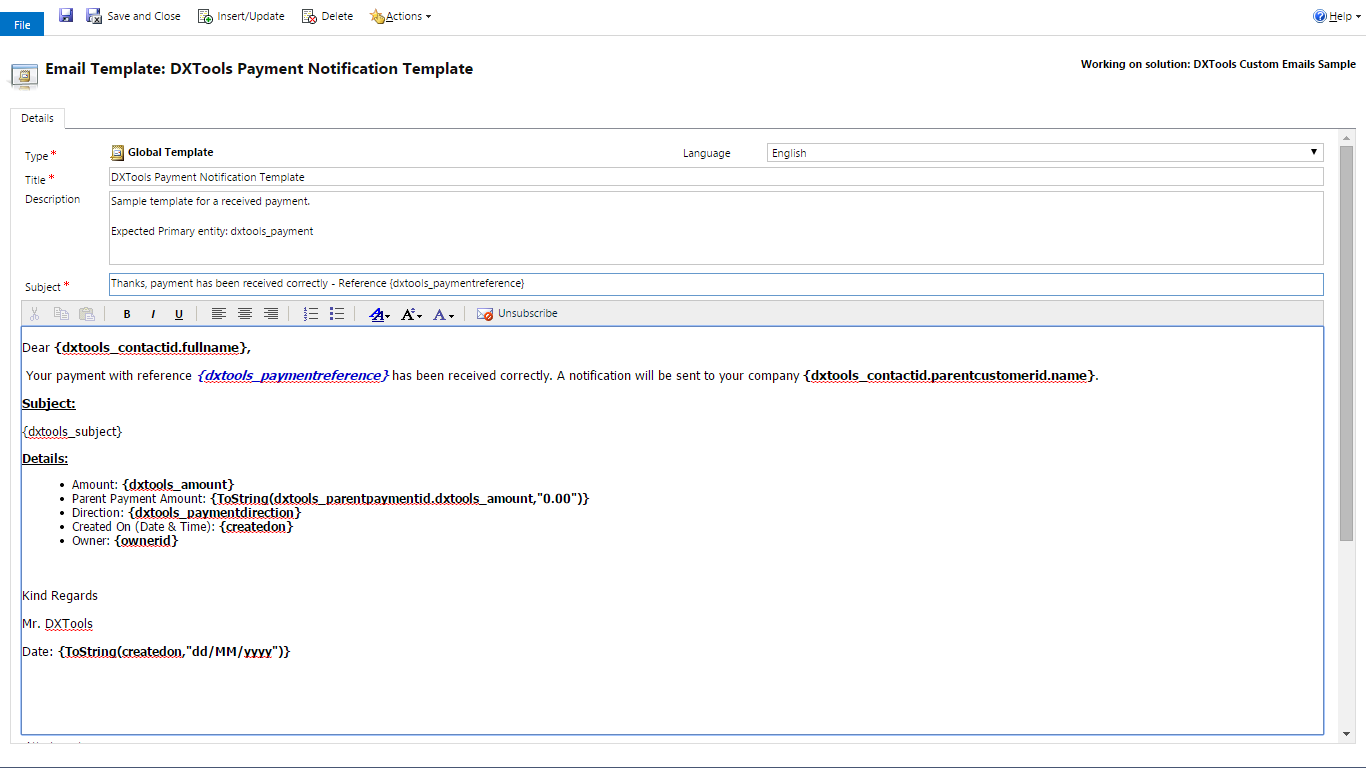Click the Subject input field
1366x768 pixels.
[x=716, y=284]
